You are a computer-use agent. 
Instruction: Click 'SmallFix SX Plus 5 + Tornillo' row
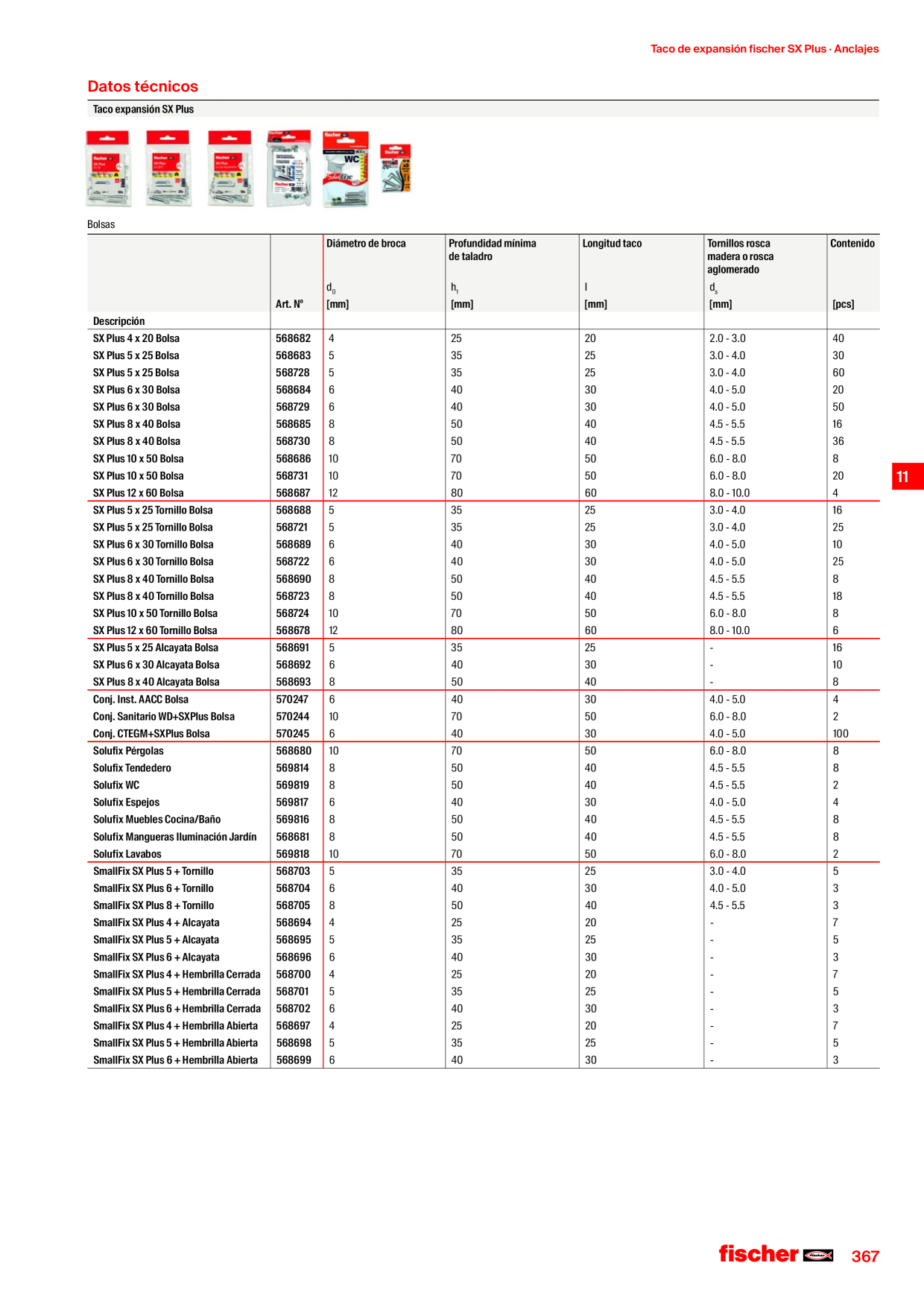pyautogui.click(x=484, y=872)
